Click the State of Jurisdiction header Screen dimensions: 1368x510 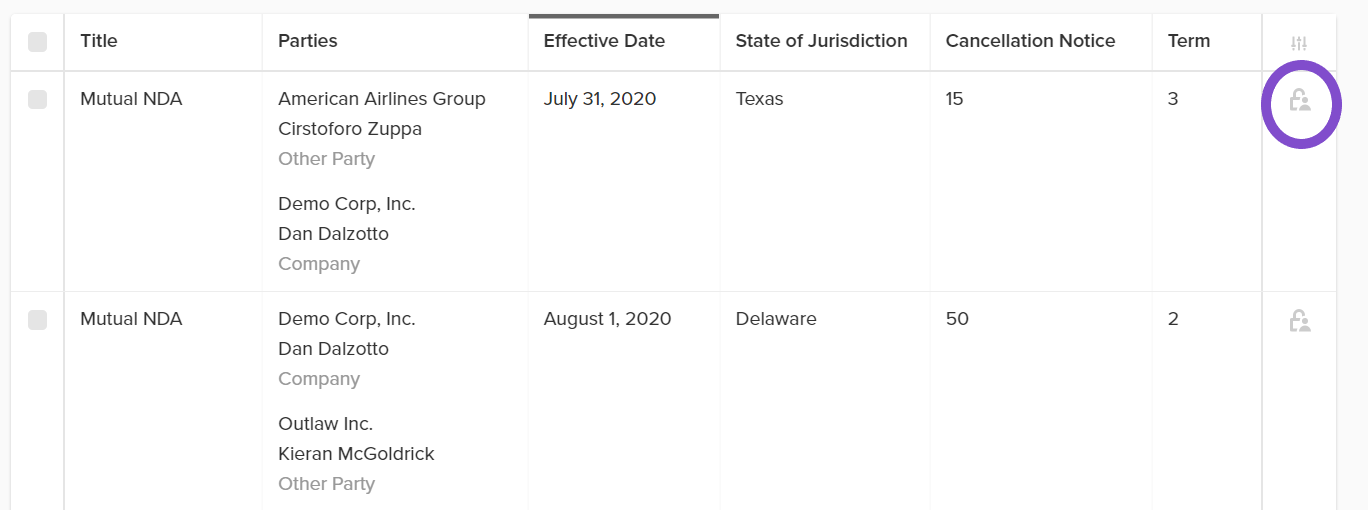[822, 41]
